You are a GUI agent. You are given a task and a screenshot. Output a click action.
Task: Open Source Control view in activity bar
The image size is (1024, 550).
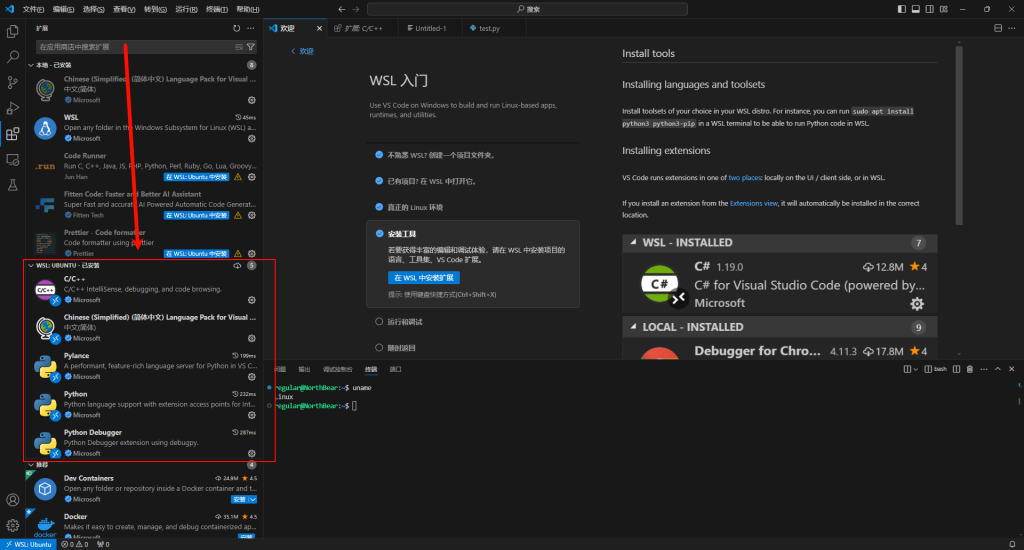click(x=13, y=83)
